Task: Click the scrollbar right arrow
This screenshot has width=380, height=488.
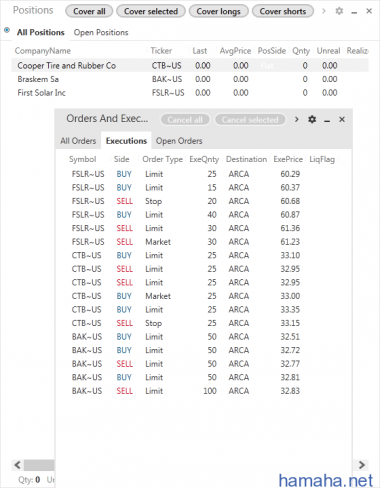Action: click(x=362, y=465)
